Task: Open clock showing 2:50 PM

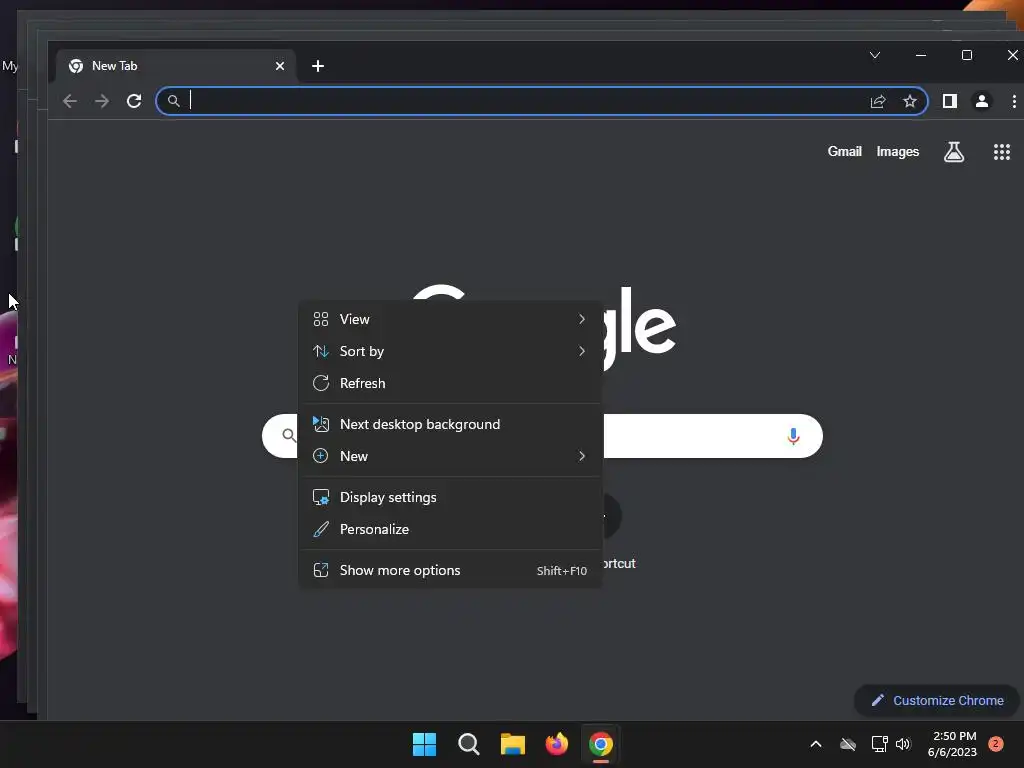Action: (x=952, y=744)
